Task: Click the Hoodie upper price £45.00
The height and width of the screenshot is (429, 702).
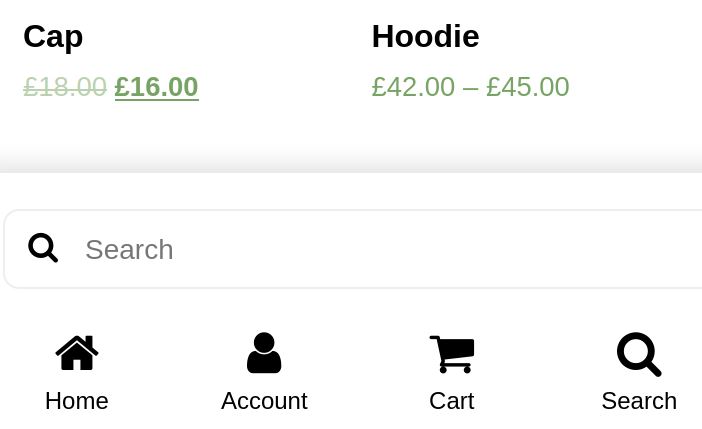Action: [x=528, y=87]
